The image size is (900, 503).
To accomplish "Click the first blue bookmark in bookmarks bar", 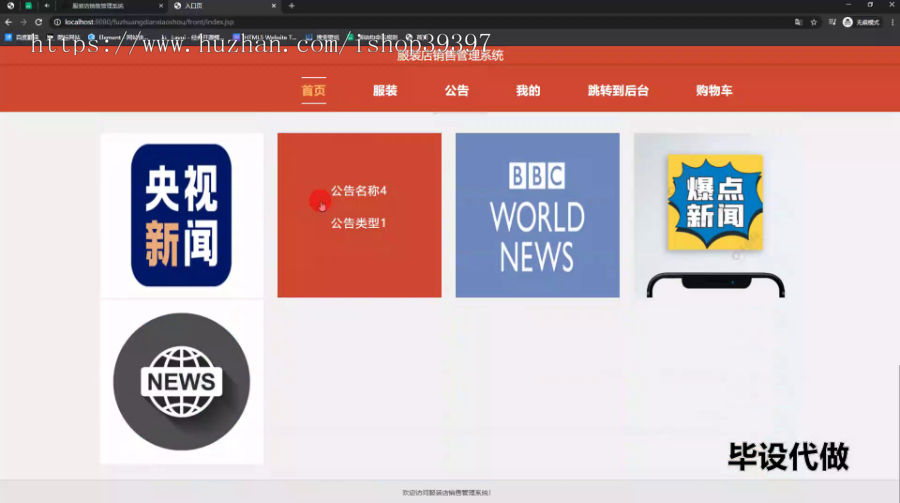I will (21, 37).
